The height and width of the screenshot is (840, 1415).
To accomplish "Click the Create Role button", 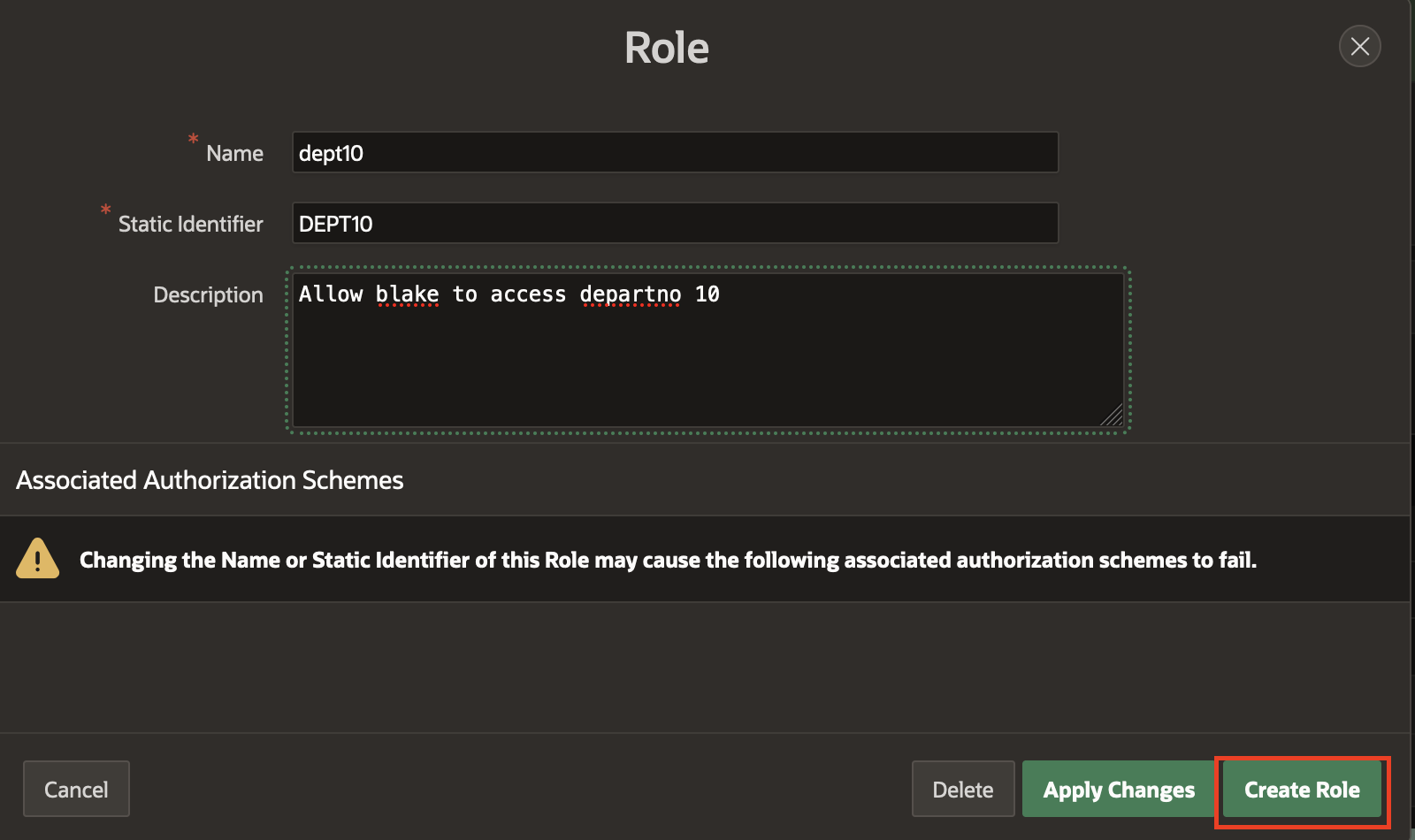I will coord(1302,789).
